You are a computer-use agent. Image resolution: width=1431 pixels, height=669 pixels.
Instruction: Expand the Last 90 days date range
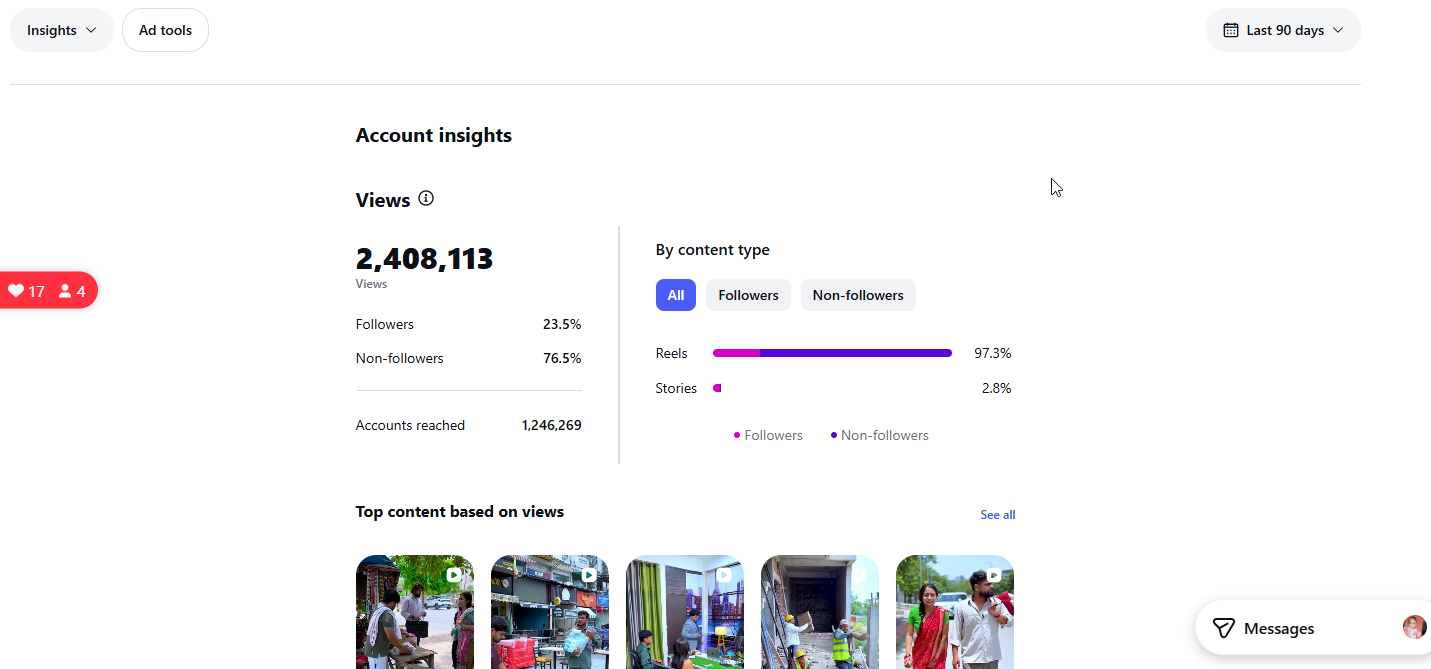pyautogui.click(x=1283, y=30)
